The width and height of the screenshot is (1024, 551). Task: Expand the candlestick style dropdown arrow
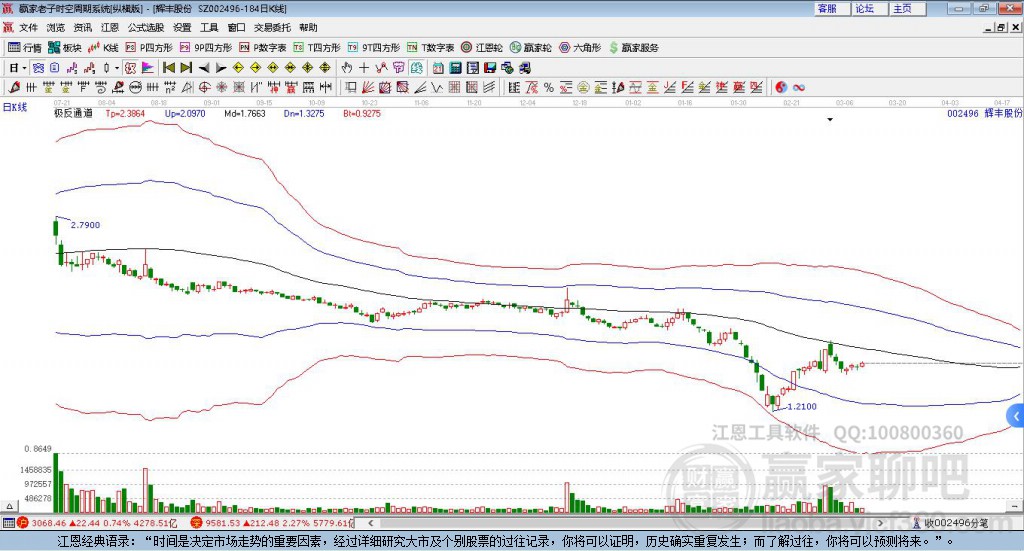(x=117, y=68)
